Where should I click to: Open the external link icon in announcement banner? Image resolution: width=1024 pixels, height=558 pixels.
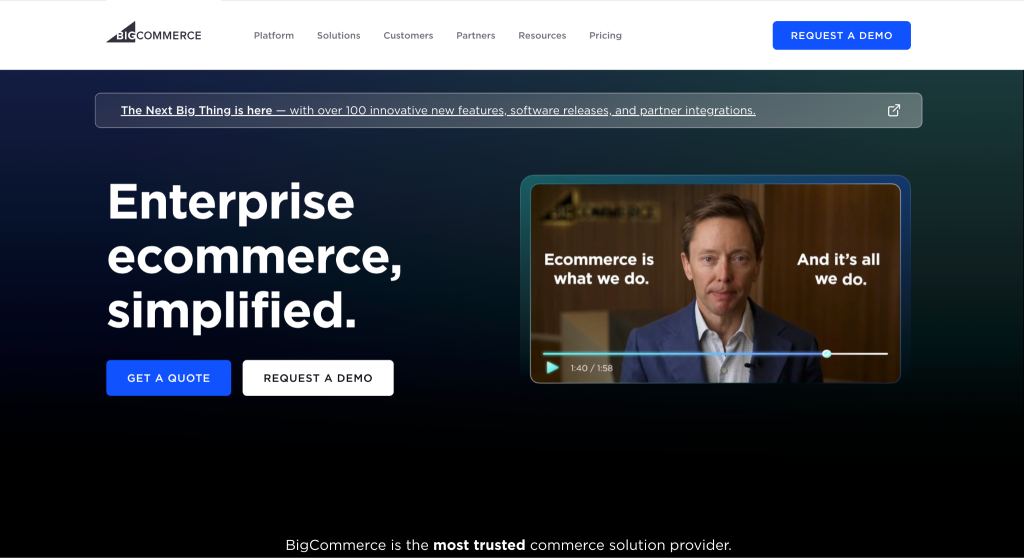point(893,110)
